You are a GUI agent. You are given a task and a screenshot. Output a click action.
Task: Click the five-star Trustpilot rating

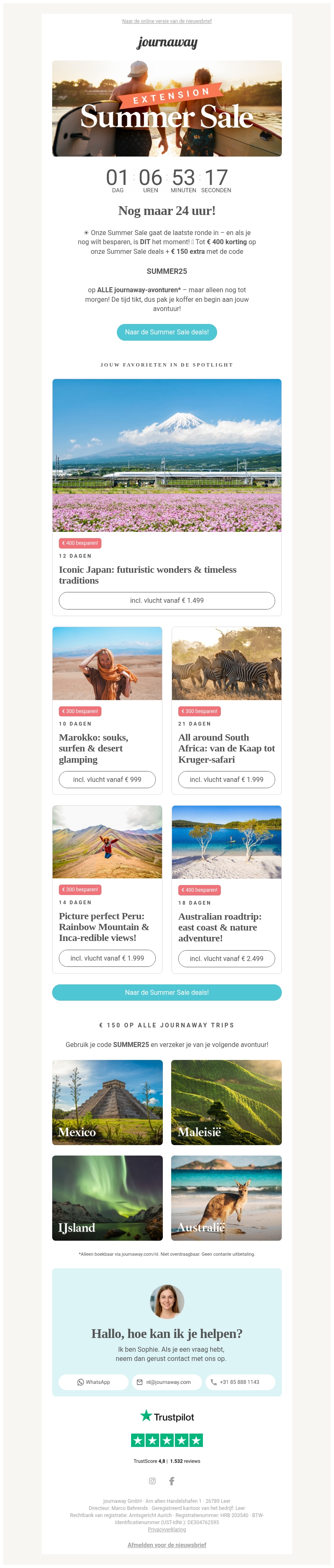click(167, 1440)
